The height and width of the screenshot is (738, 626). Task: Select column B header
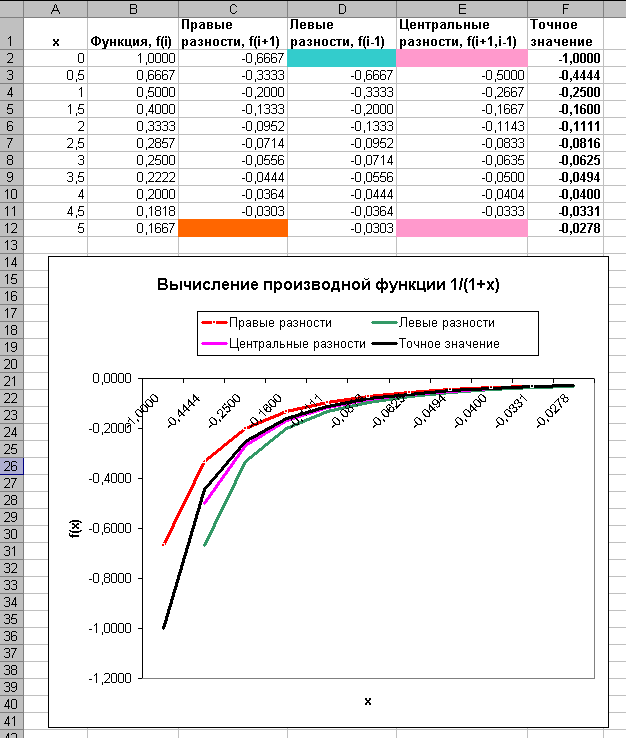(133, 9)
